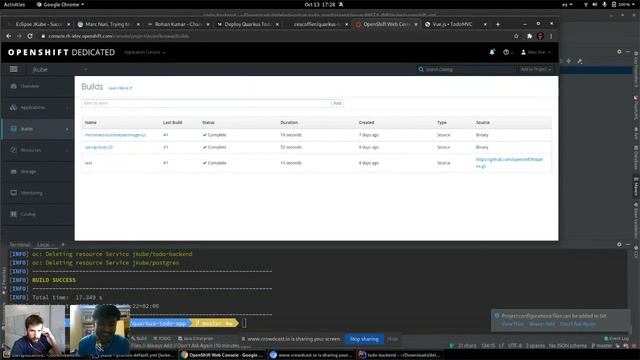Click Chrome forward navigation arrow
The image size is (640, 360).
pyautogui.click(x=19, y=36)
